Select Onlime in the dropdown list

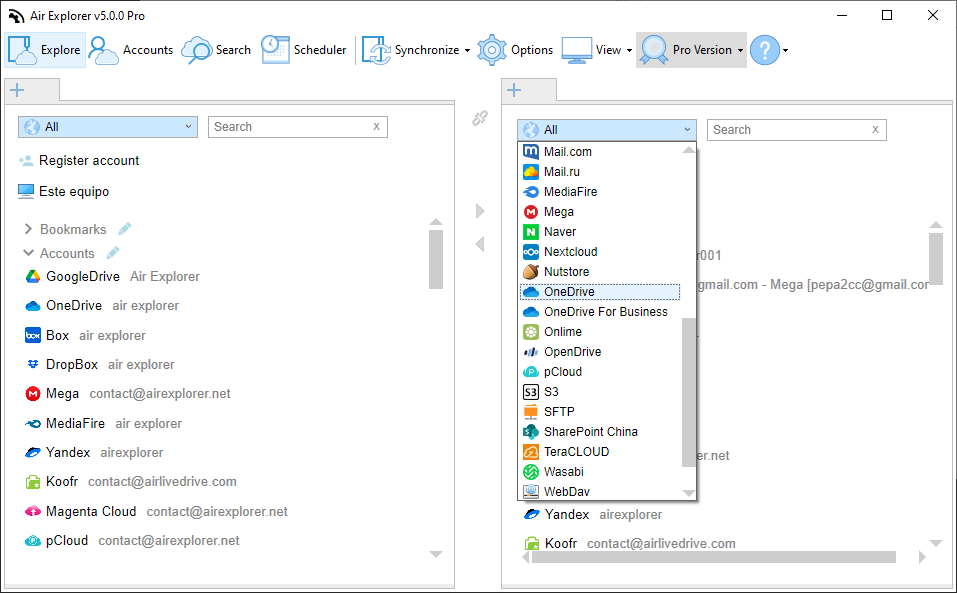click(600, 332)
